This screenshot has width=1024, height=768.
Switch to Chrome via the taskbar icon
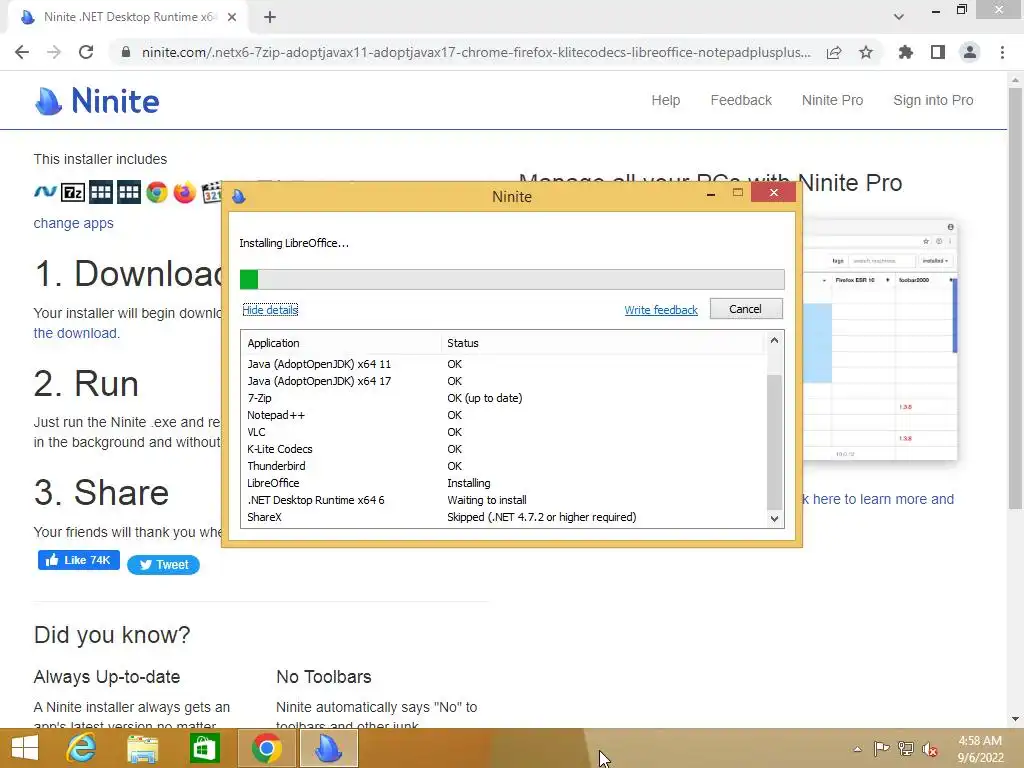click(266, 748)
